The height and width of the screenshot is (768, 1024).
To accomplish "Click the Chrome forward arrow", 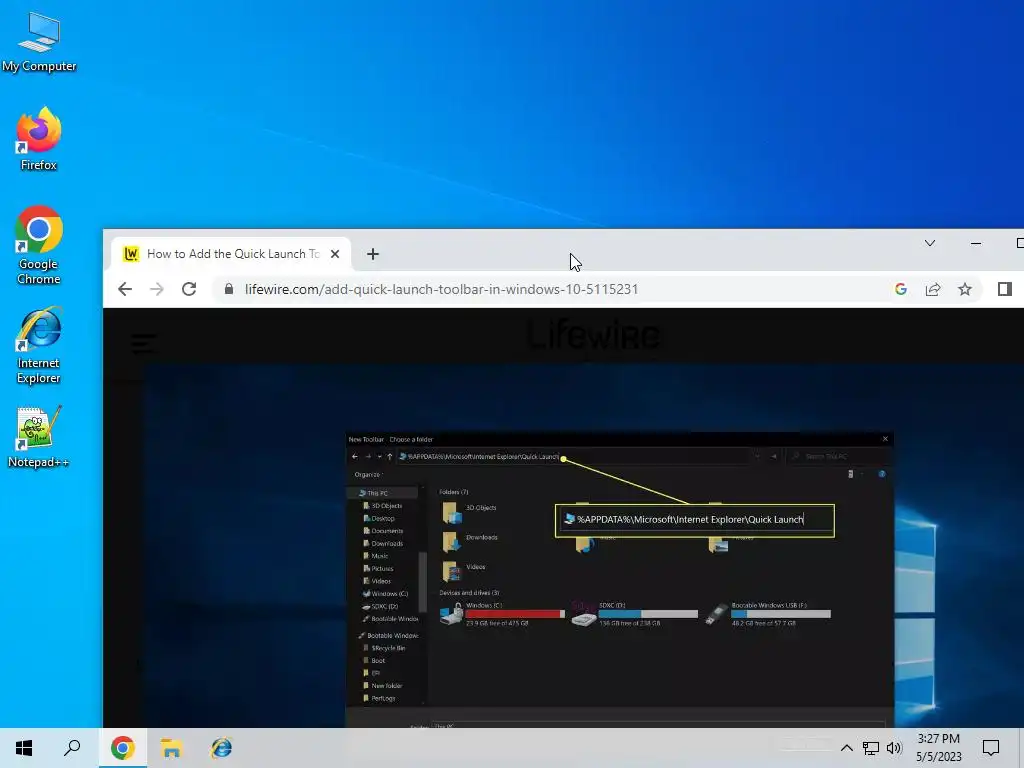I will tap(157, 289).
